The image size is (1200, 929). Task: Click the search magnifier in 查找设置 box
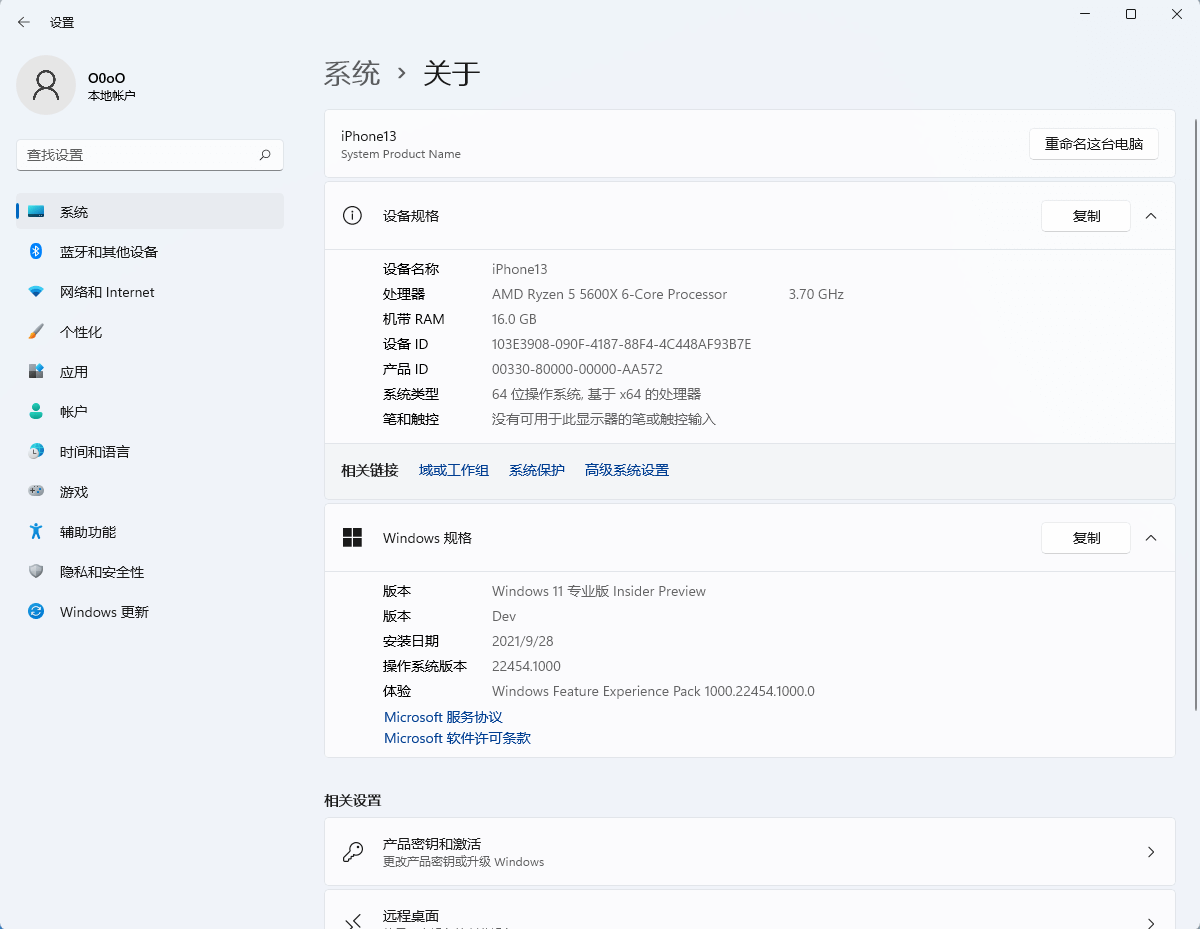point(264,155)
